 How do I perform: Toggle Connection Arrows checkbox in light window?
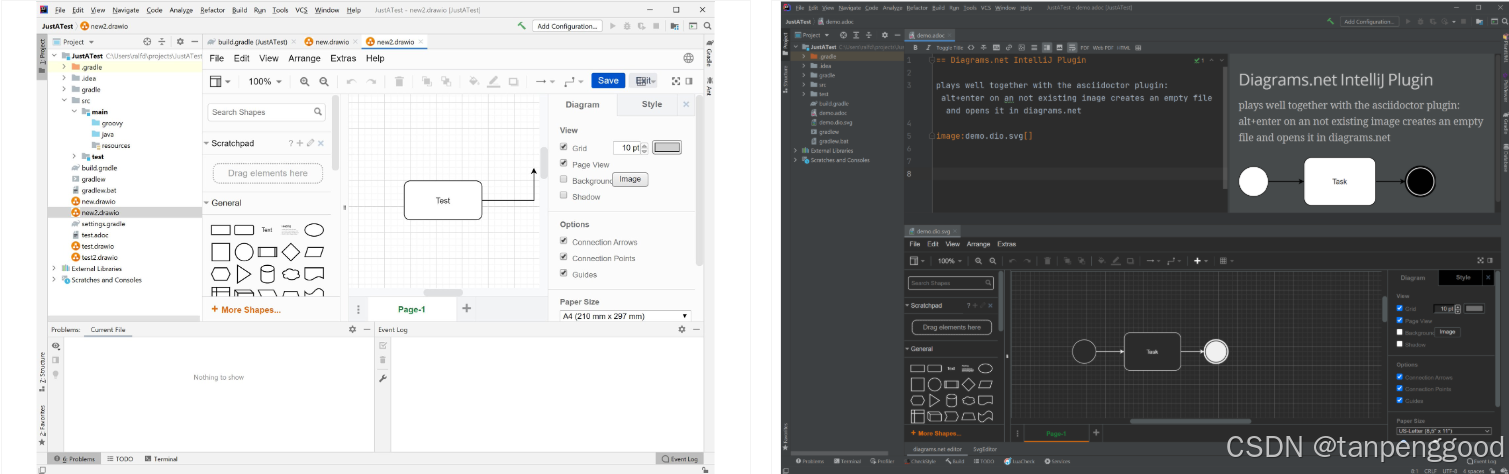(564, 241)
